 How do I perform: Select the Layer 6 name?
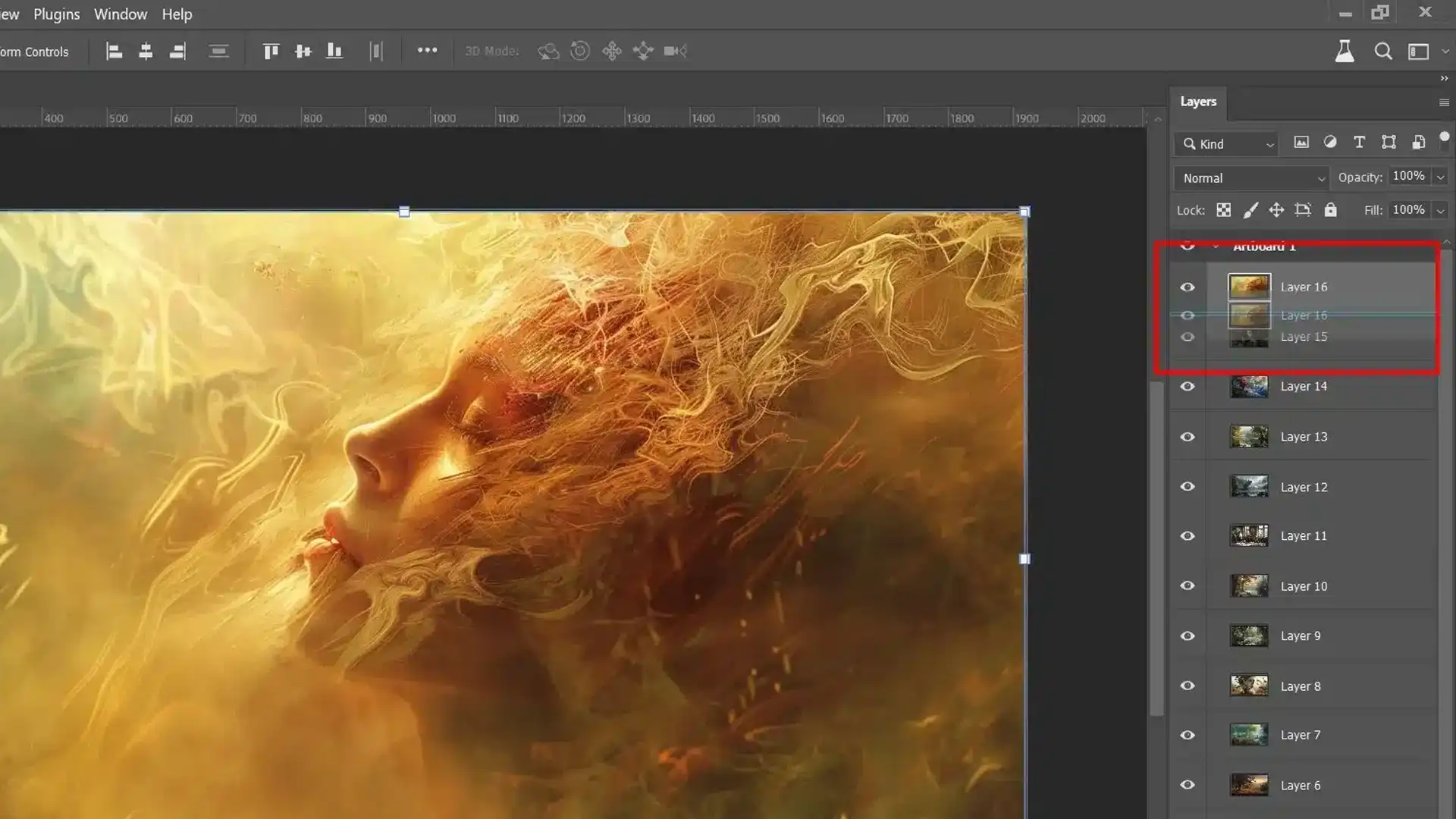point(1301,786)
